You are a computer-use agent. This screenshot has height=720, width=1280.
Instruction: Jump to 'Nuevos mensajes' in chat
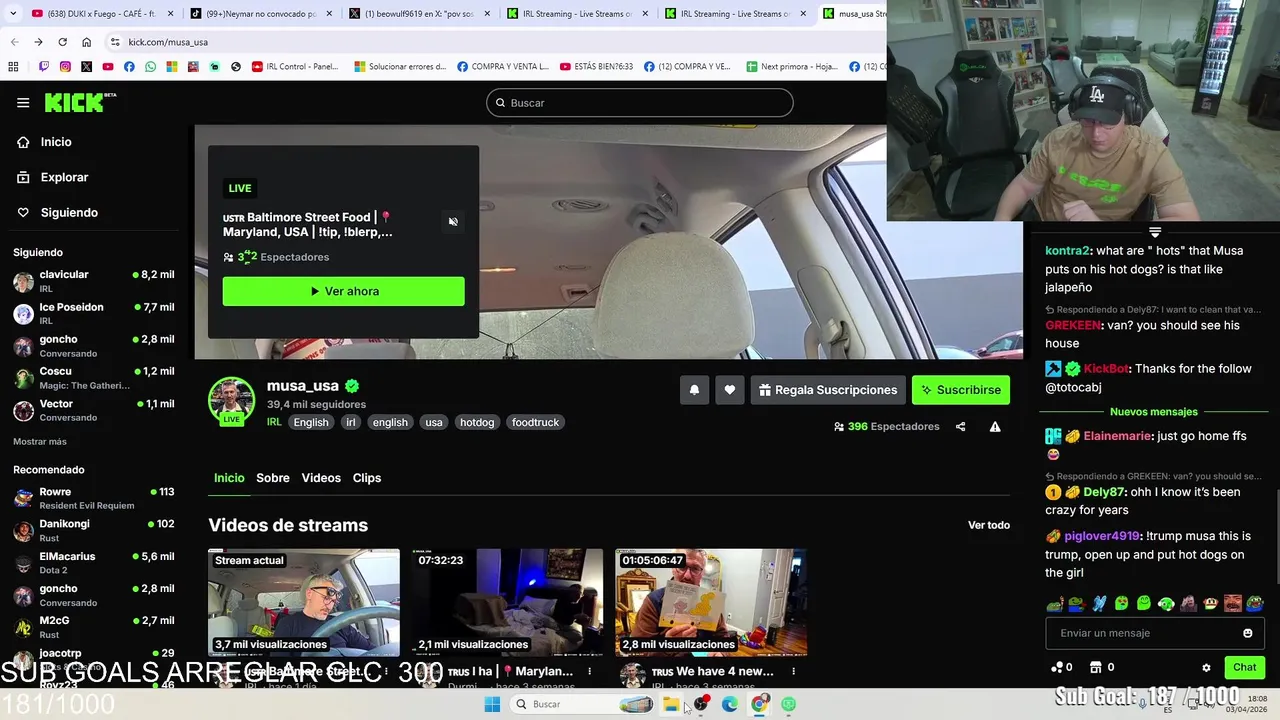1153,412
